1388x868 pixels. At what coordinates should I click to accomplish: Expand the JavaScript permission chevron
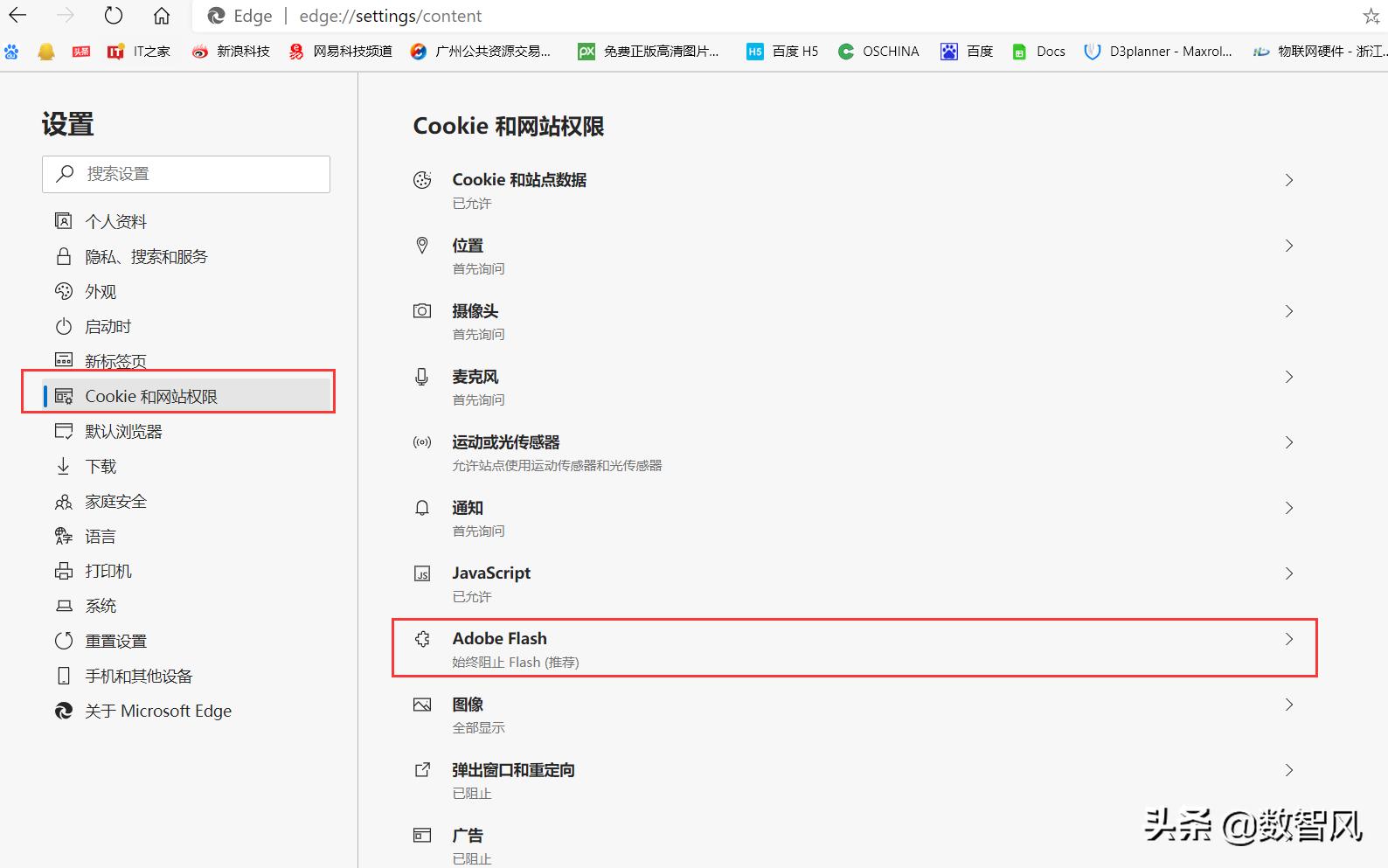1289,573
